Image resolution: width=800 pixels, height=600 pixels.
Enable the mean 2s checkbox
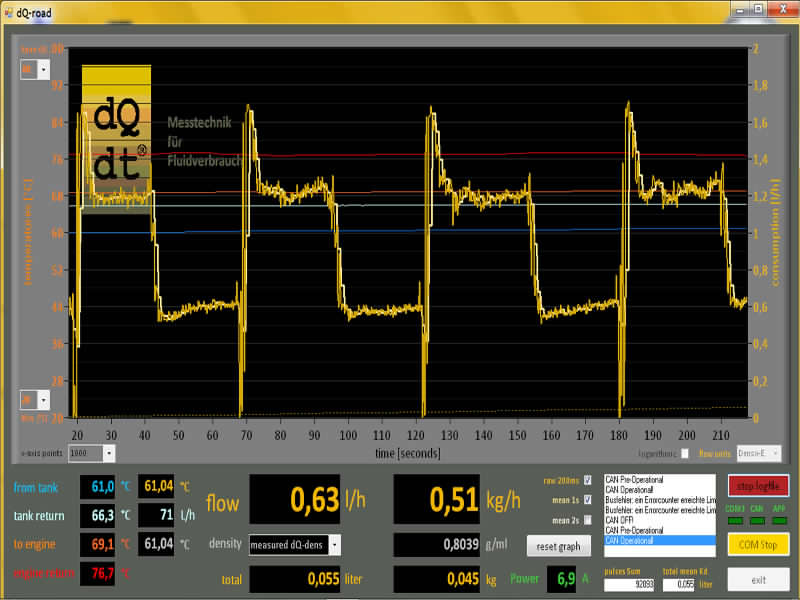tap(587, 520)
